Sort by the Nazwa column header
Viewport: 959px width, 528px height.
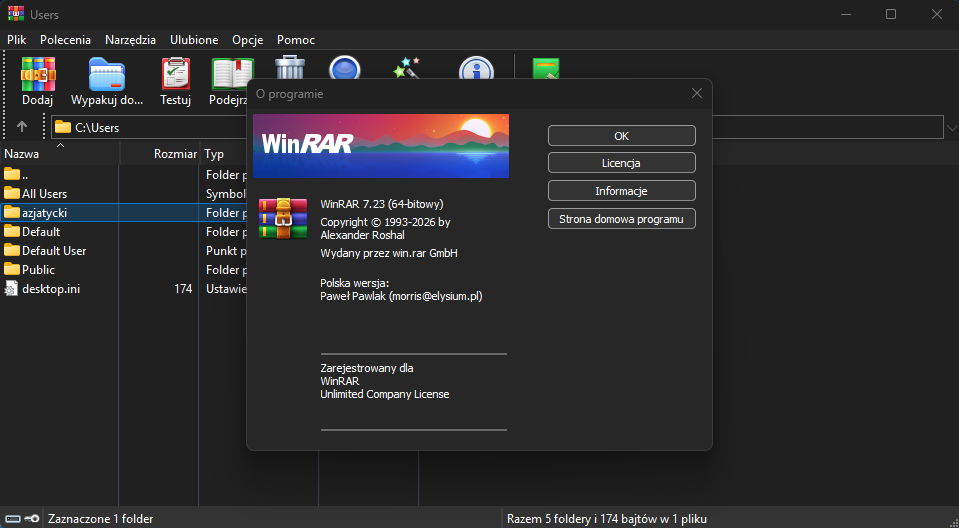[x=60, y=154]
